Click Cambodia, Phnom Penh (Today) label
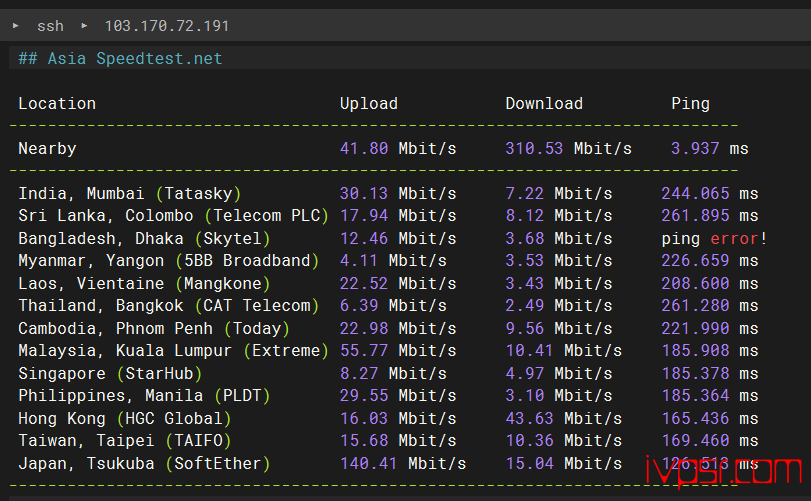The image size is (811, 501). pyautogui.click(x=154, y=328)
